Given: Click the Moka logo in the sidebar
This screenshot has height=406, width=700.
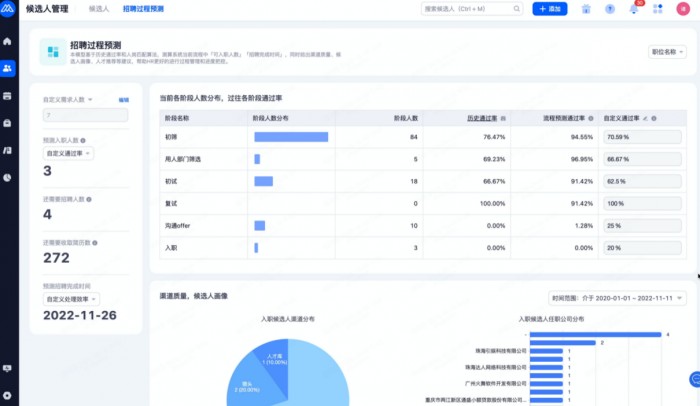Looking at the screenshot, I should [x=9, y=9].
